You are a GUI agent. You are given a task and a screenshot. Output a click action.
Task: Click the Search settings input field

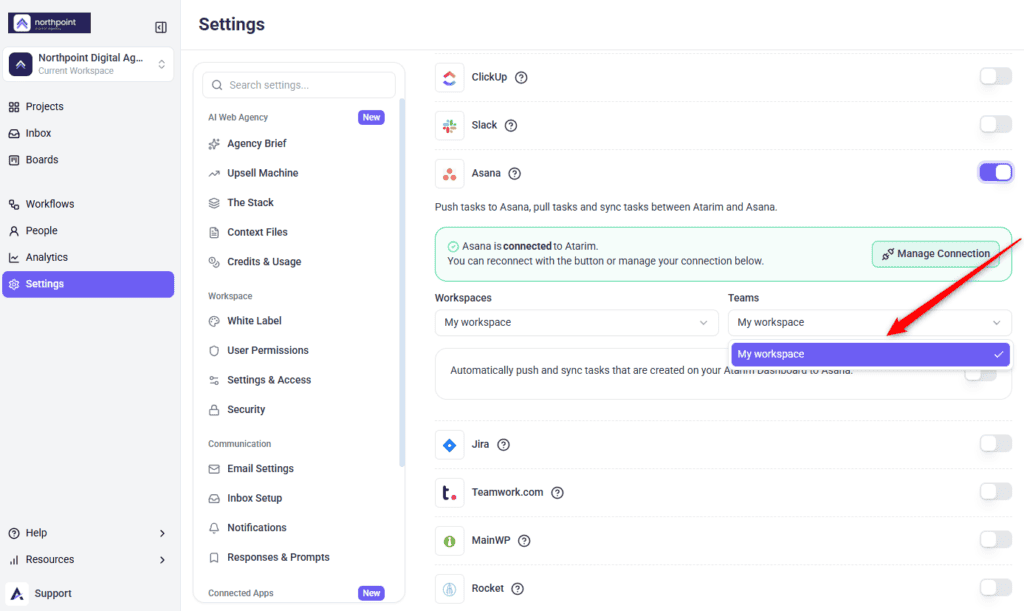point(299,86)
